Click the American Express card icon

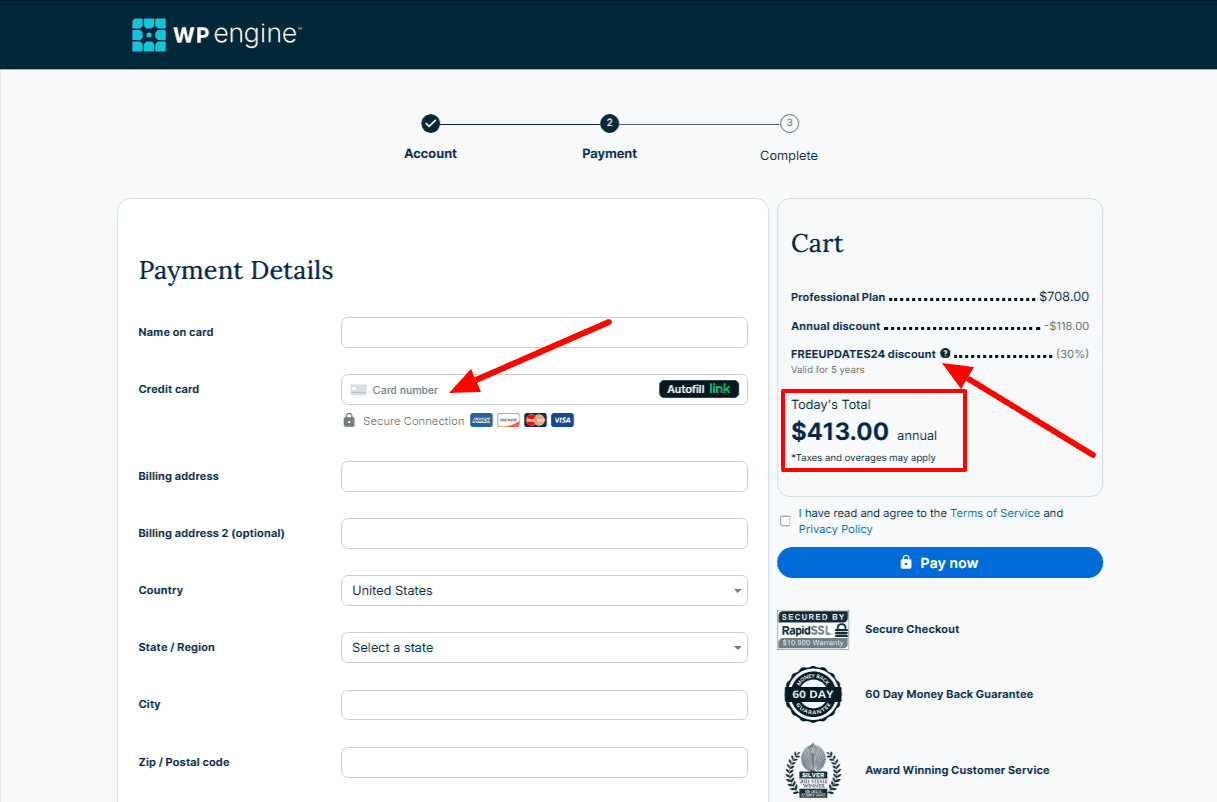click(x=481, y=421)
